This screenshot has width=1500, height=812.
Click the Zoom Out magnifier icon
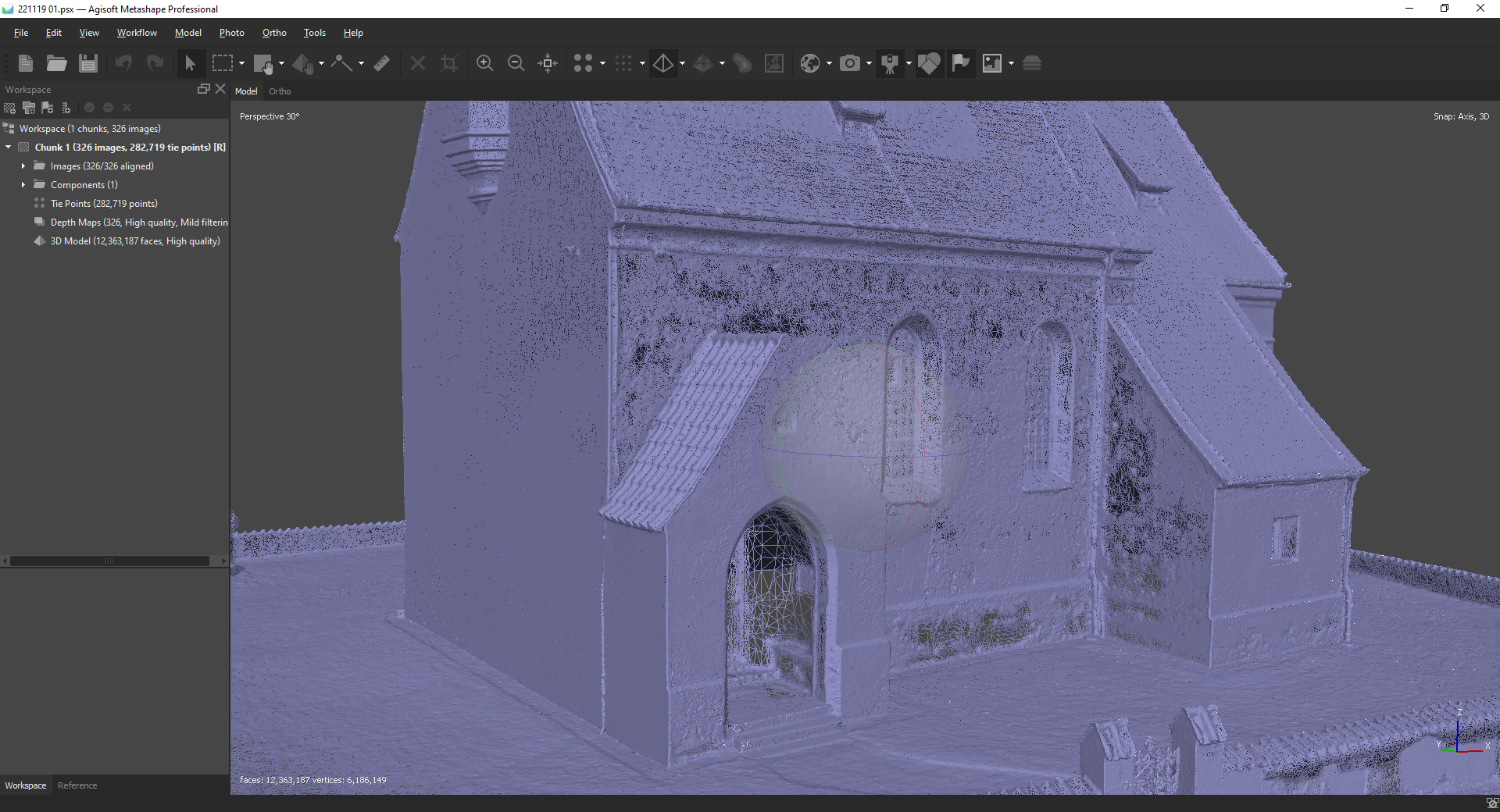(x=516, y=63)
